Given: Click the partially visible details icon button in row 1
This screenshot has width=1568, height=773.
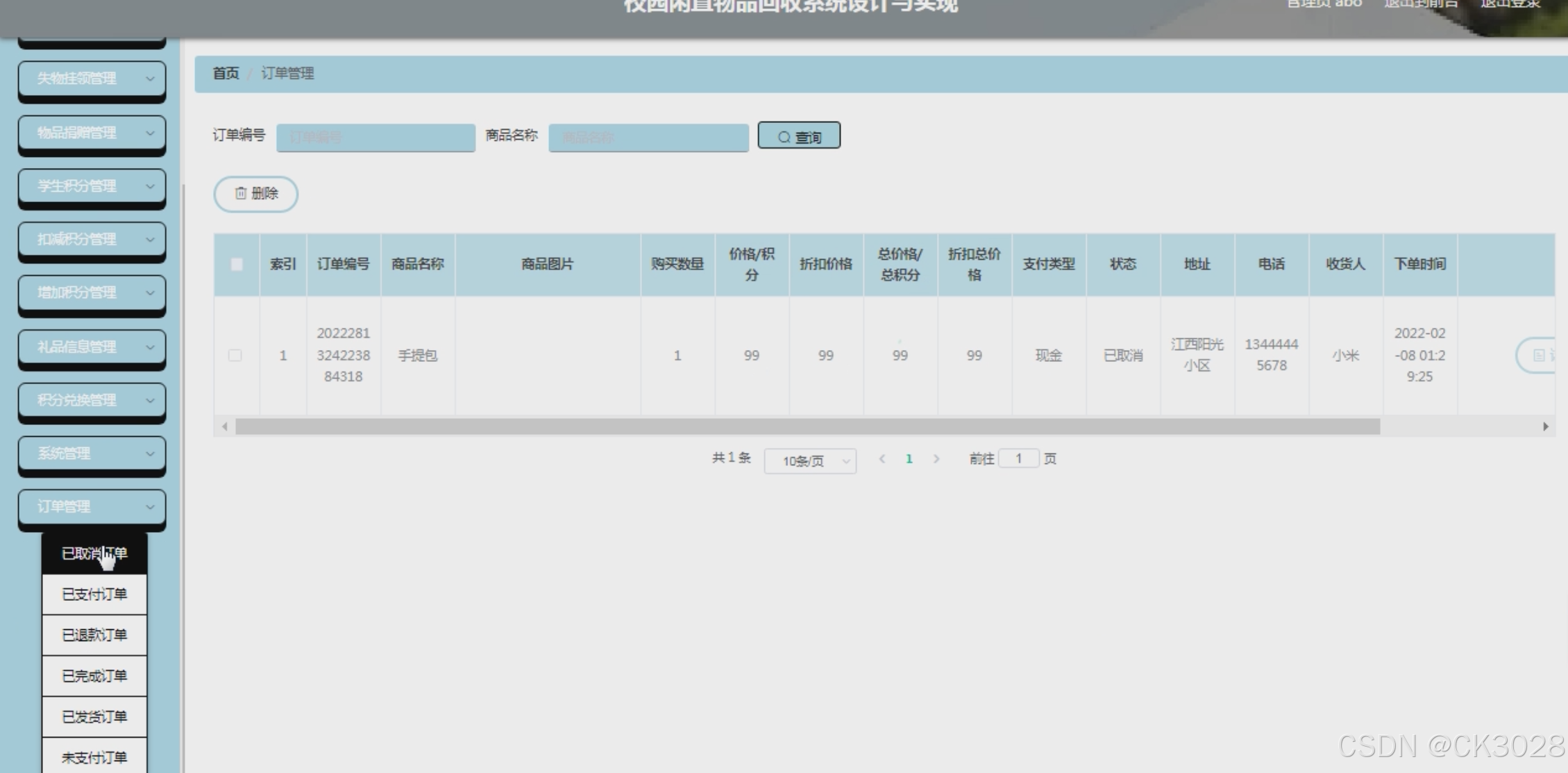Looking at the screenshot, I should click(1537, 356).
